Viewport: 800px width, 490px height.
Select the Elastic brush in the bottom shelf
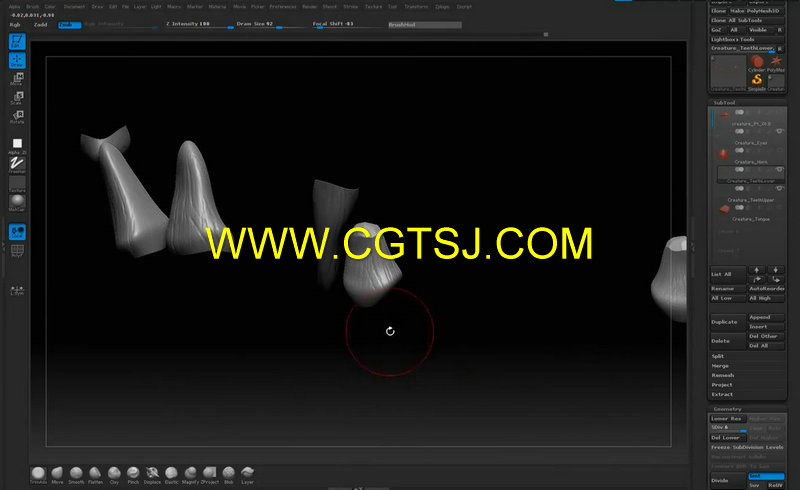tap(171, 475)
